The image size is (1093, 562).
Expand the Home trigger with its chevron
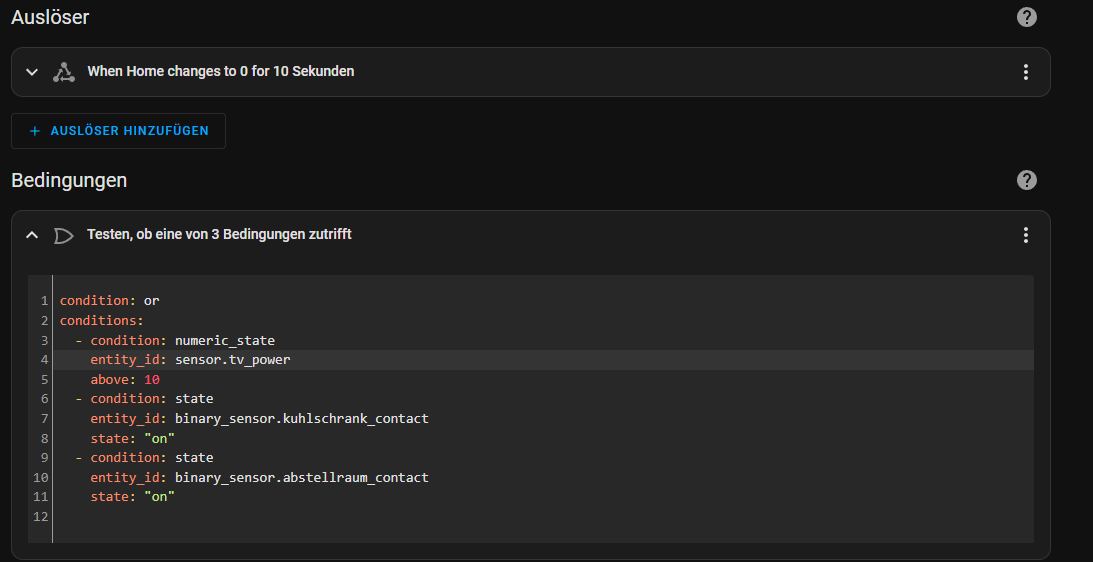pos(31,72)
